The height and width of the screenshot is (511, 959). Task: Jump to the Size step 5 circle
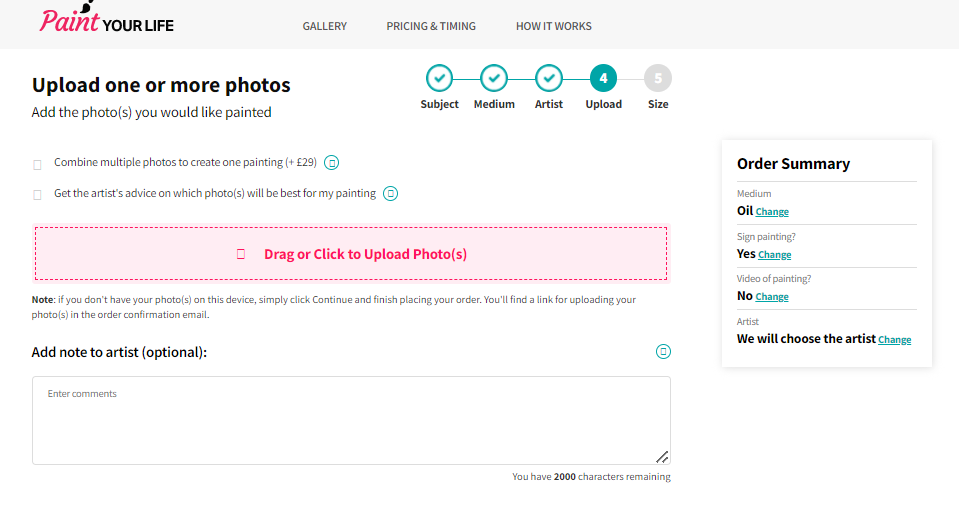[x=658, y=78]
